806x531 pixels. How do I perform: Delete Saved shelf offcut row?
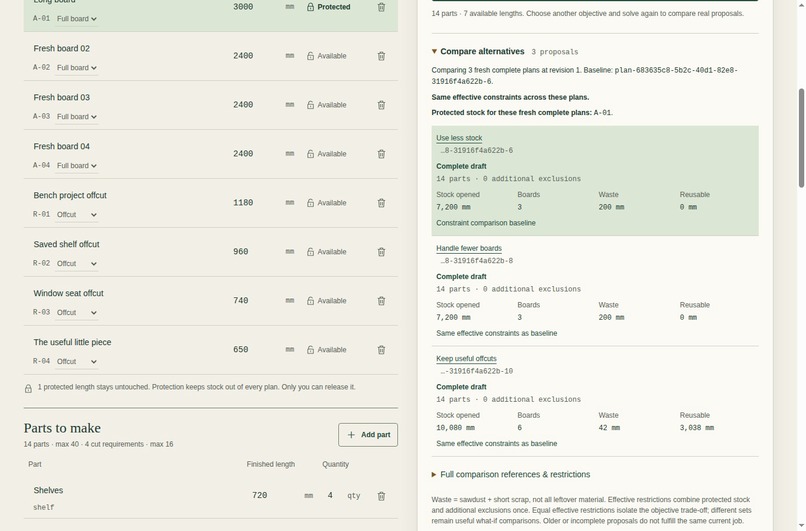pyautogui.click(x=381, y=252)
